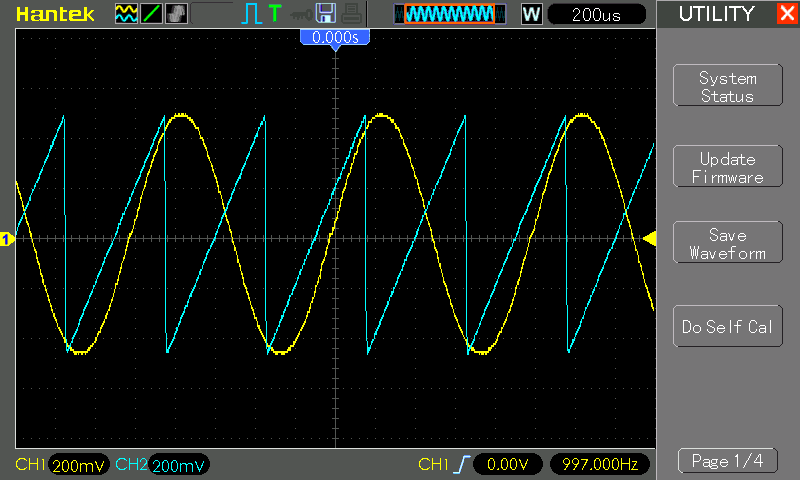Close the UTILITY menu with red X

coord(788,13)
